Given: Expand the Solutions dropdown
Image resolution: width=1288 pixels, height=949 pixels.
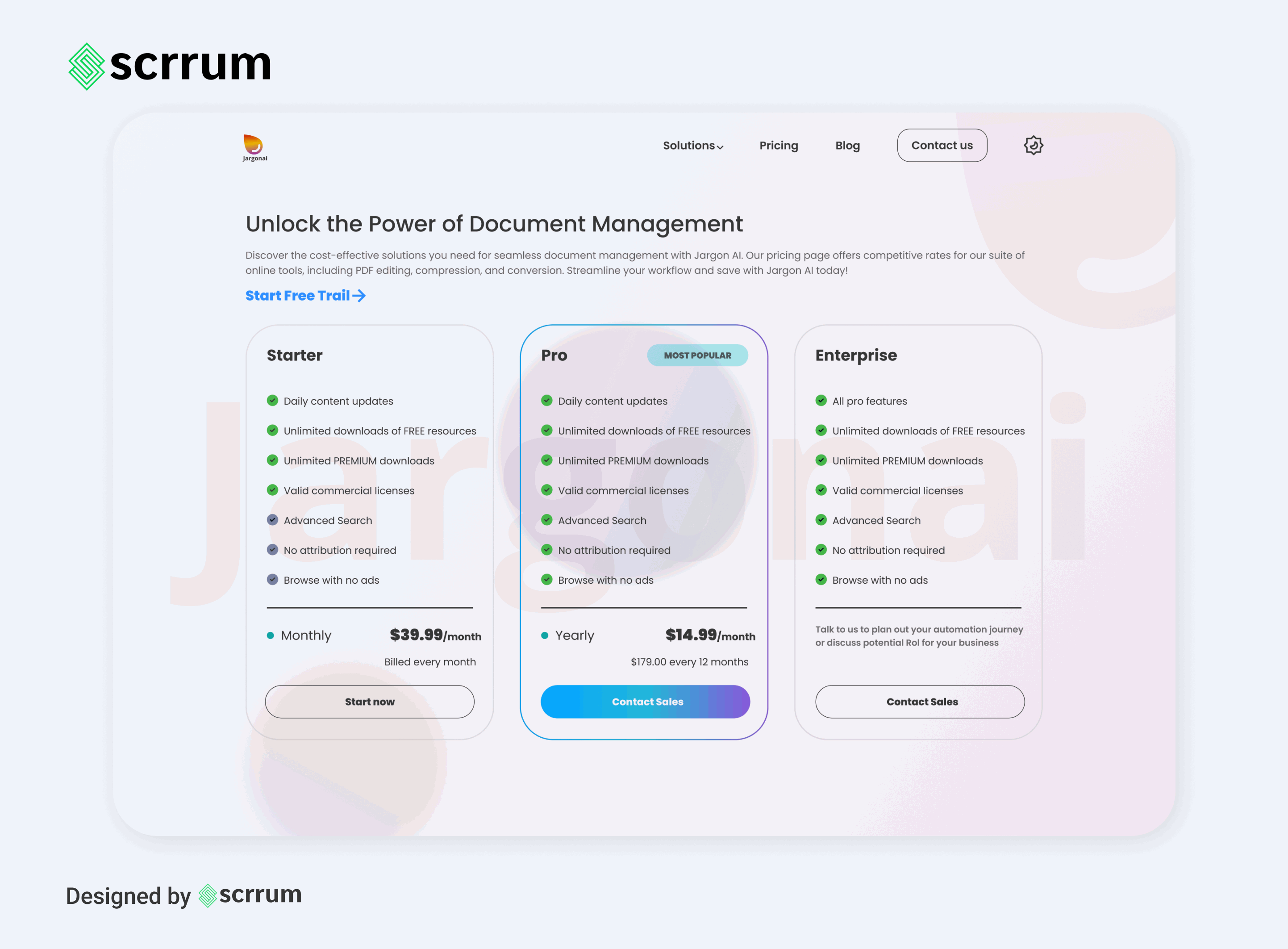Looking at the screenshot, I should tap(692, 145).
